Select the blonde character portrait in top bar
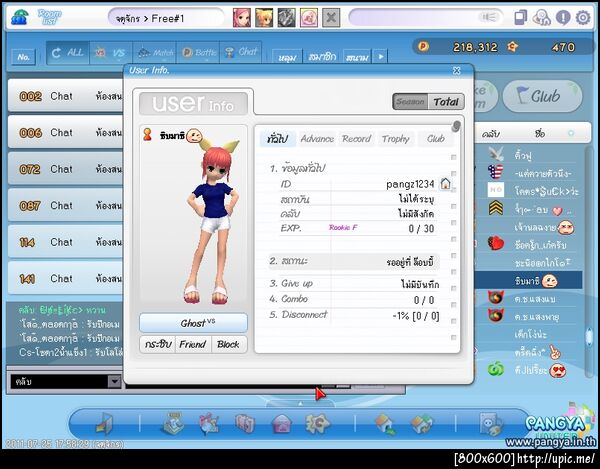This screenshot has width=600, height=469. (x=264, y=18)
